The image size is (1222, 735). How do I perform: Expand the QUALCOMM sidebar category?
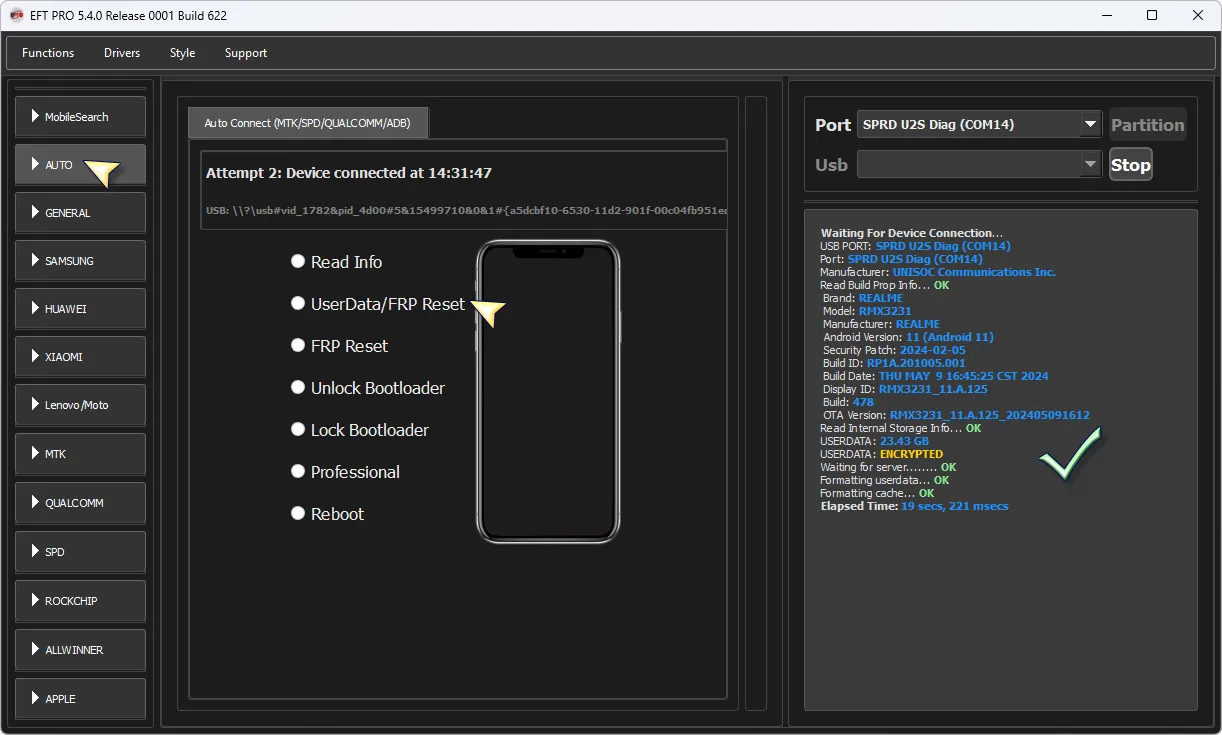click(x=81, y=503)
